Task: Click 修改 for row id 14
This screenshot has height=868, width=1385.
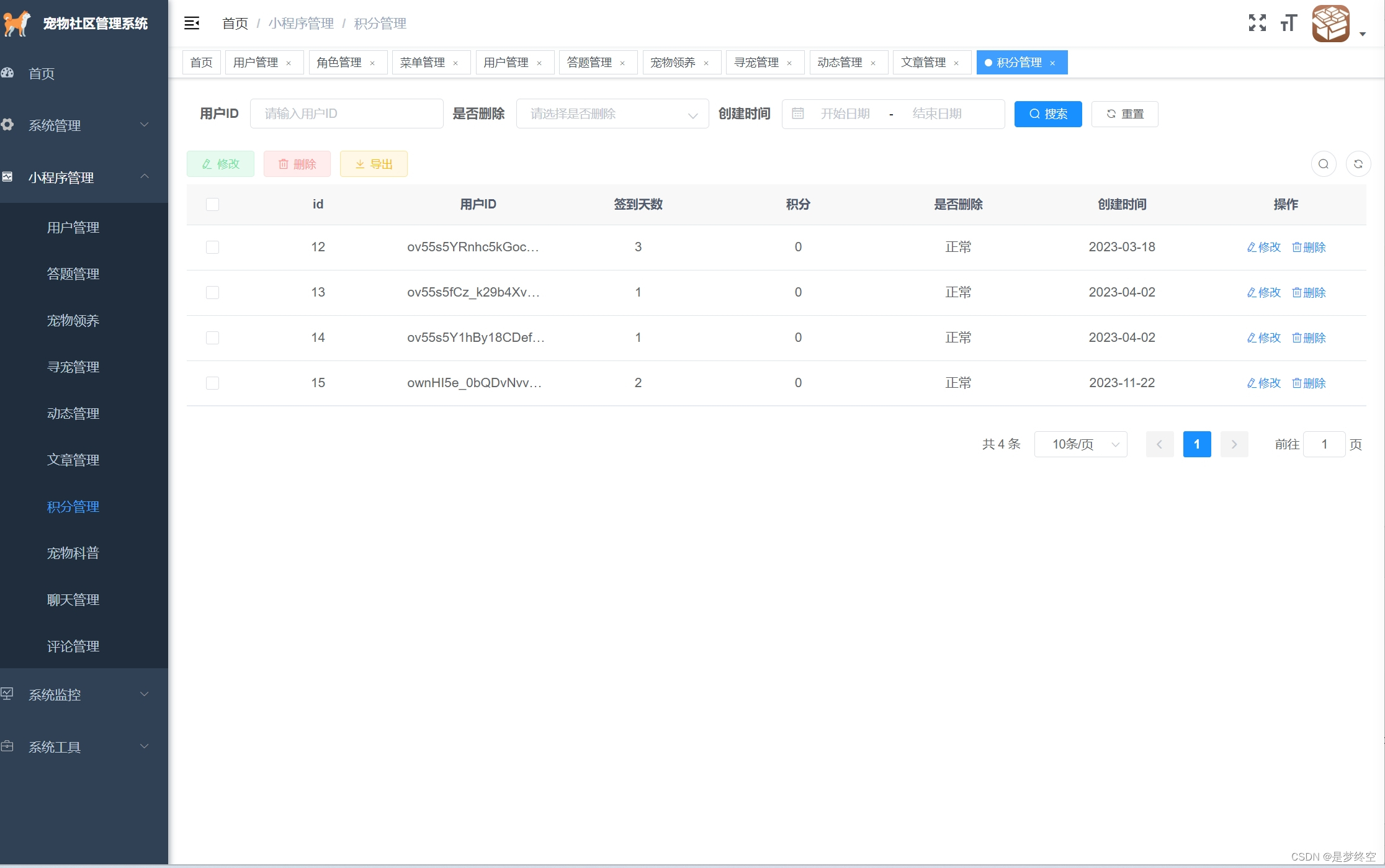Action: (1264, 338)
